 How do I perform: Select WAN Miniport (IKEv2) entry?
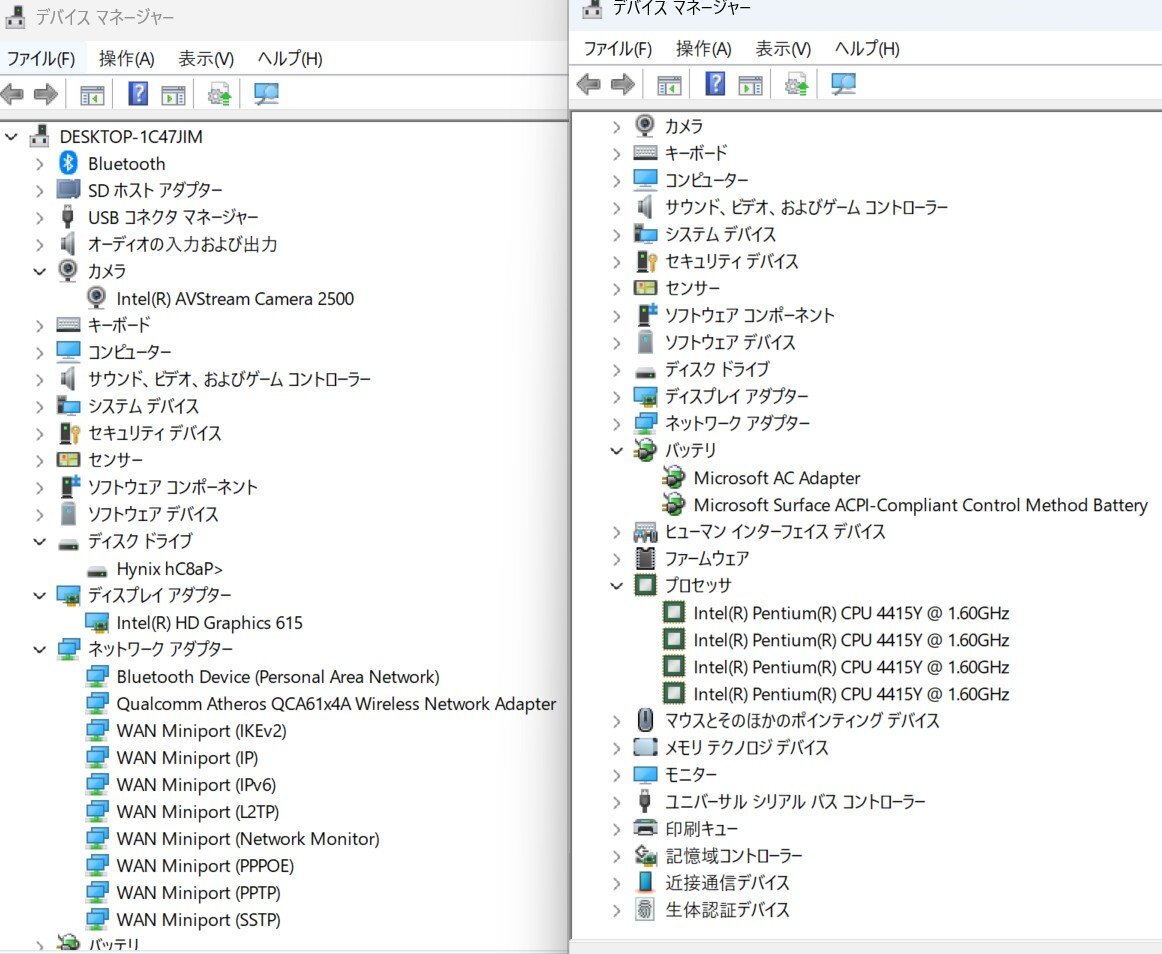pyautogui.click(x=201, y=731)
